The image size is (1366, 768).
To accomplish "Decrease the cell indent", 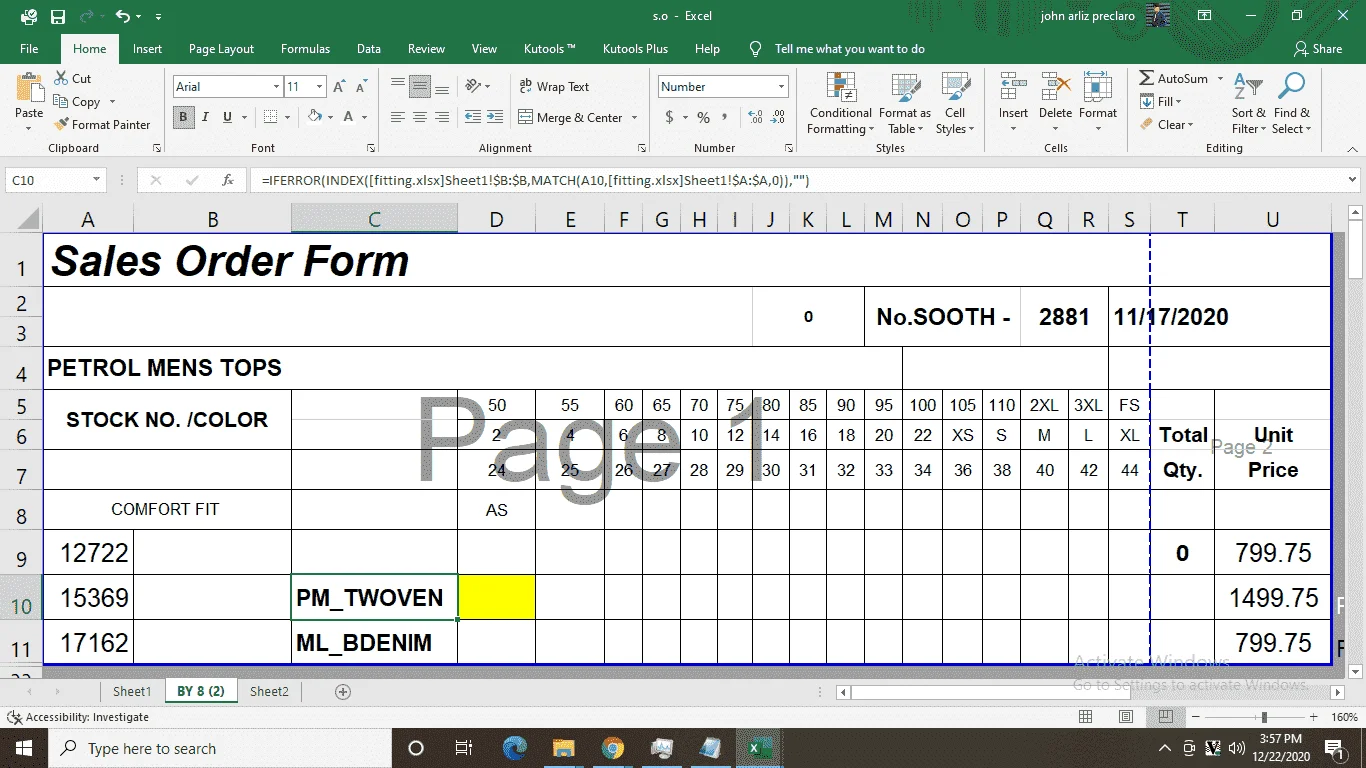I will [x=473, y=117].
